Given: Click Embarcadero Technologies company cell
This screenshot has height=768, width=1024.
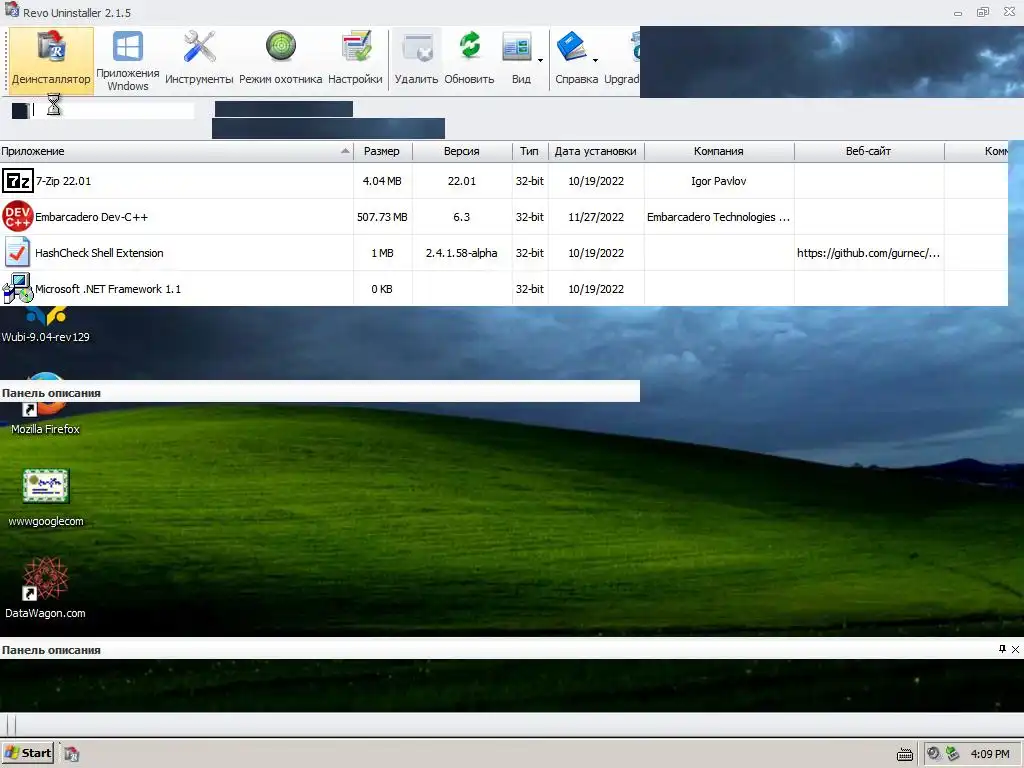Looking at the screenshot, I should pyautogui.click(x=718, y=217).
